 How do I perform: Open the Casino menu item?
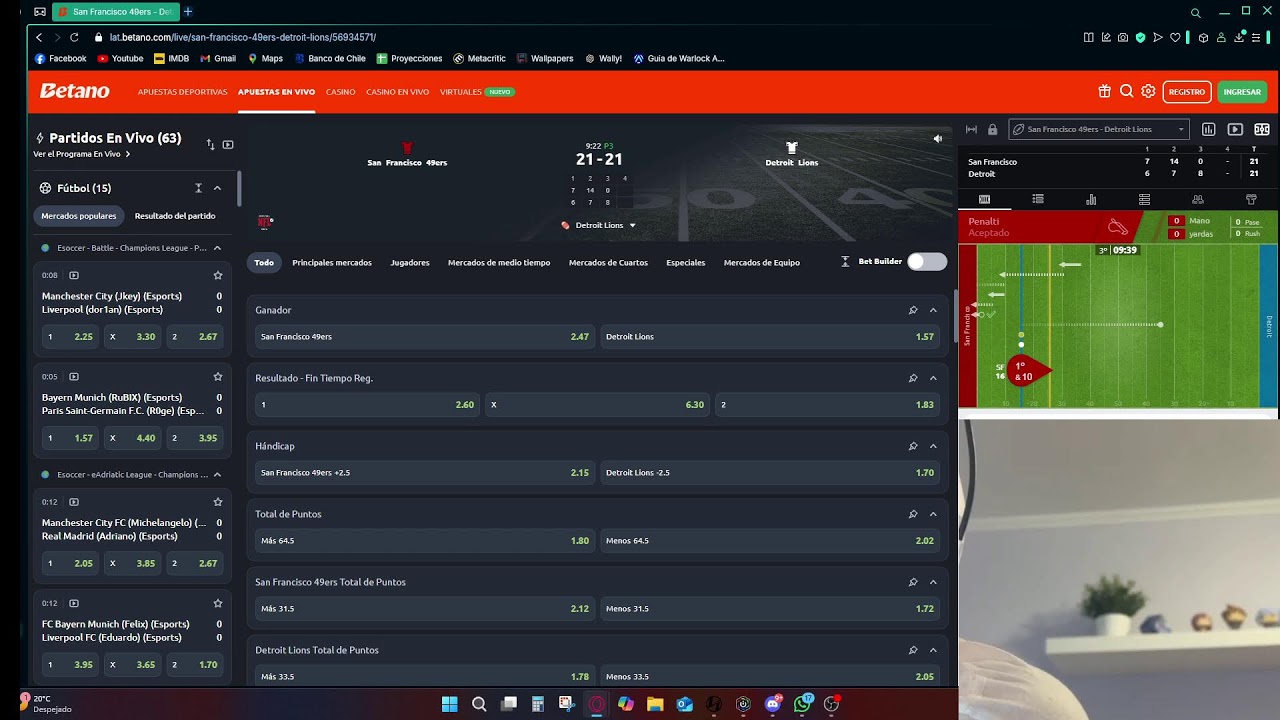click(340, 92)
